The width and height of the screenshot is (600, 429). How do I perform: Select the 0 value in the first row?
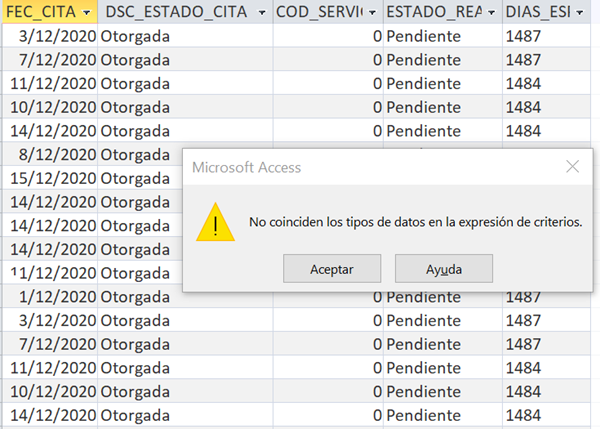click(377, 36)
